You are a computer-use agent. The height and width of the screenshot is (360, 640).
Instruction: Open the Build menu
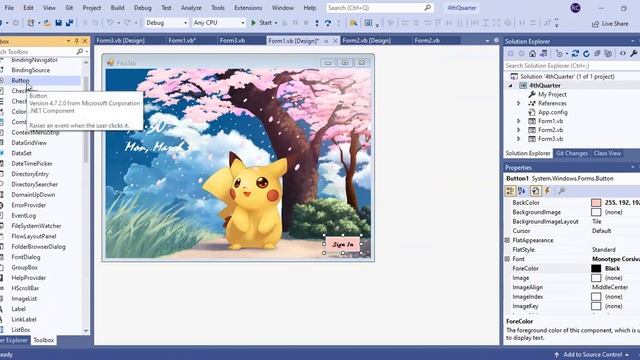(x=118, y=8)
